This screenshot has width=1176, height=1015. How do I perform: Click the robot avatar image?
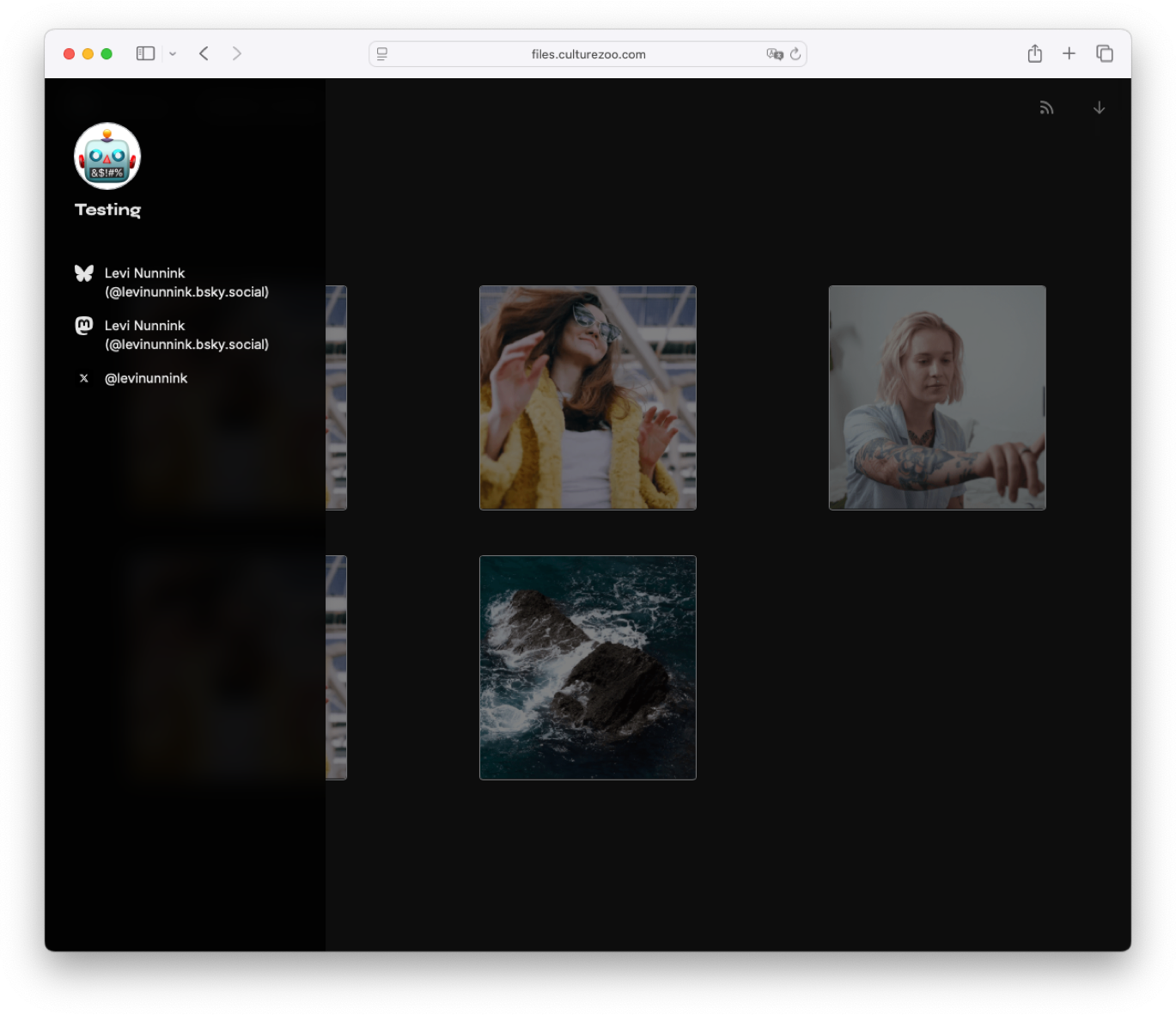pyautogui.click(x=107, y=156)
